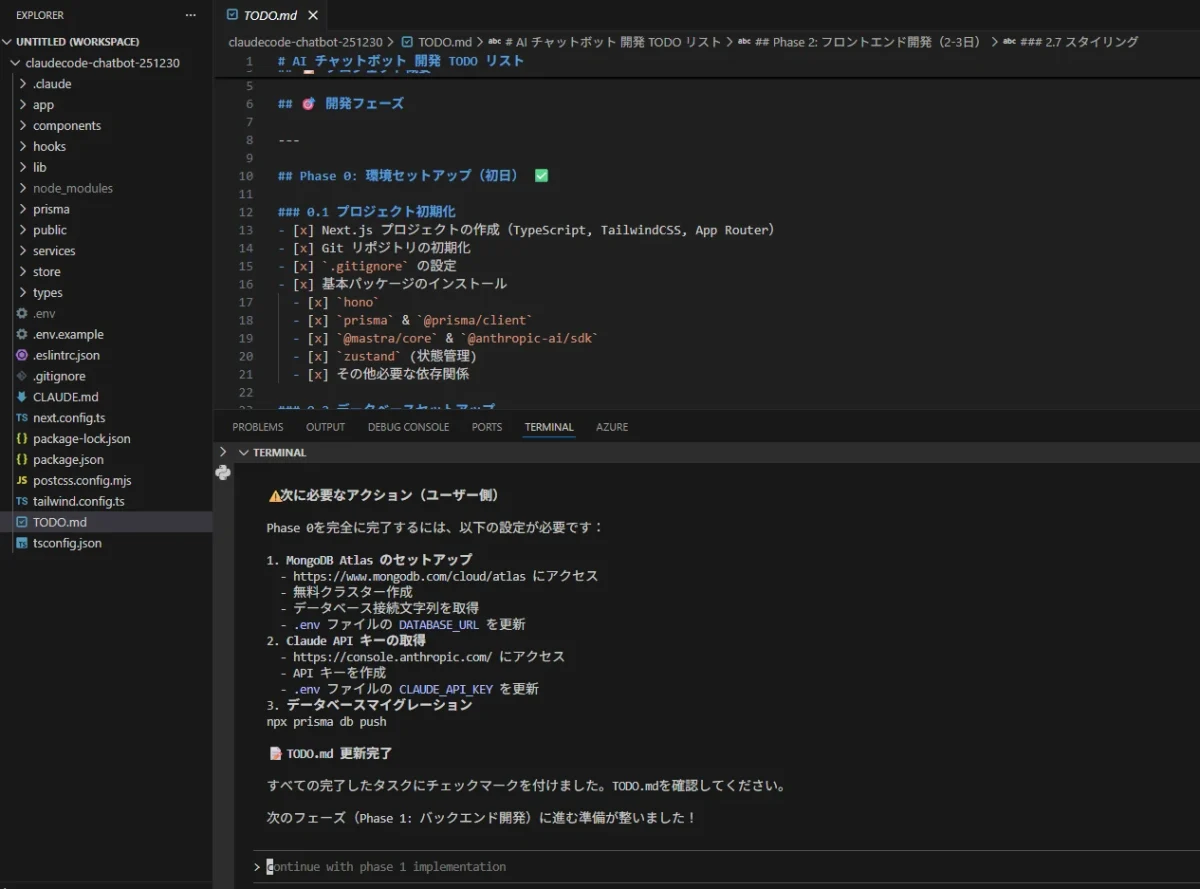Click the green checkmark beside Phase 0 heading
Screen dimensions: 1200x889
click(541, 174)
